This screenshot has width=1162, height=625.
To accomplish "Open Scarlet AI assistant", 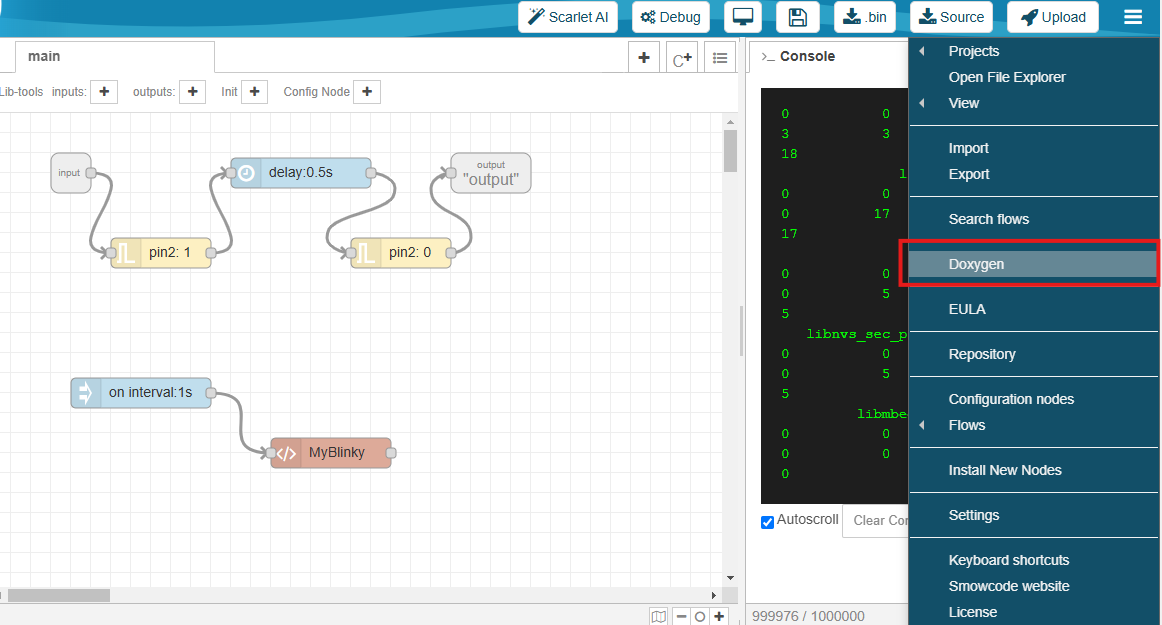I will 568,17.
